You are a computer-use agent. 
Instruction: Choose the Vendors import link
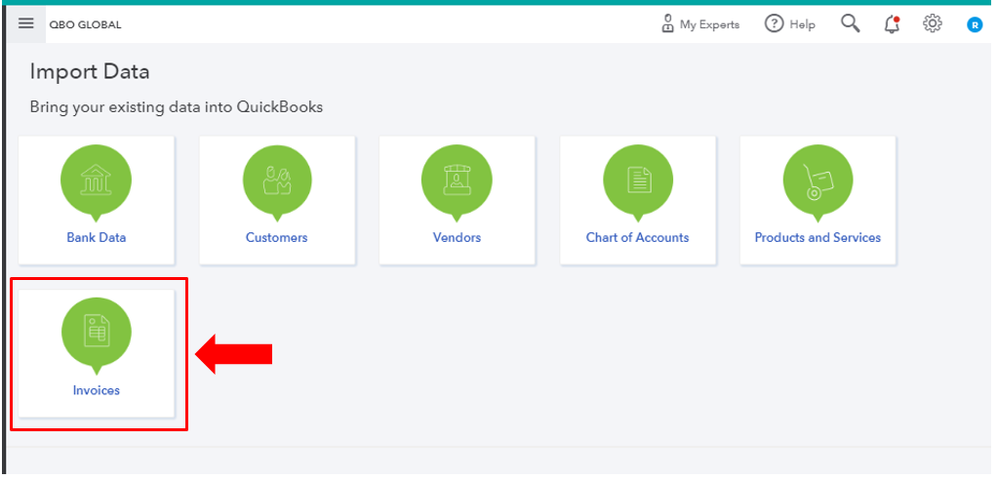click(x=457, y=238)
